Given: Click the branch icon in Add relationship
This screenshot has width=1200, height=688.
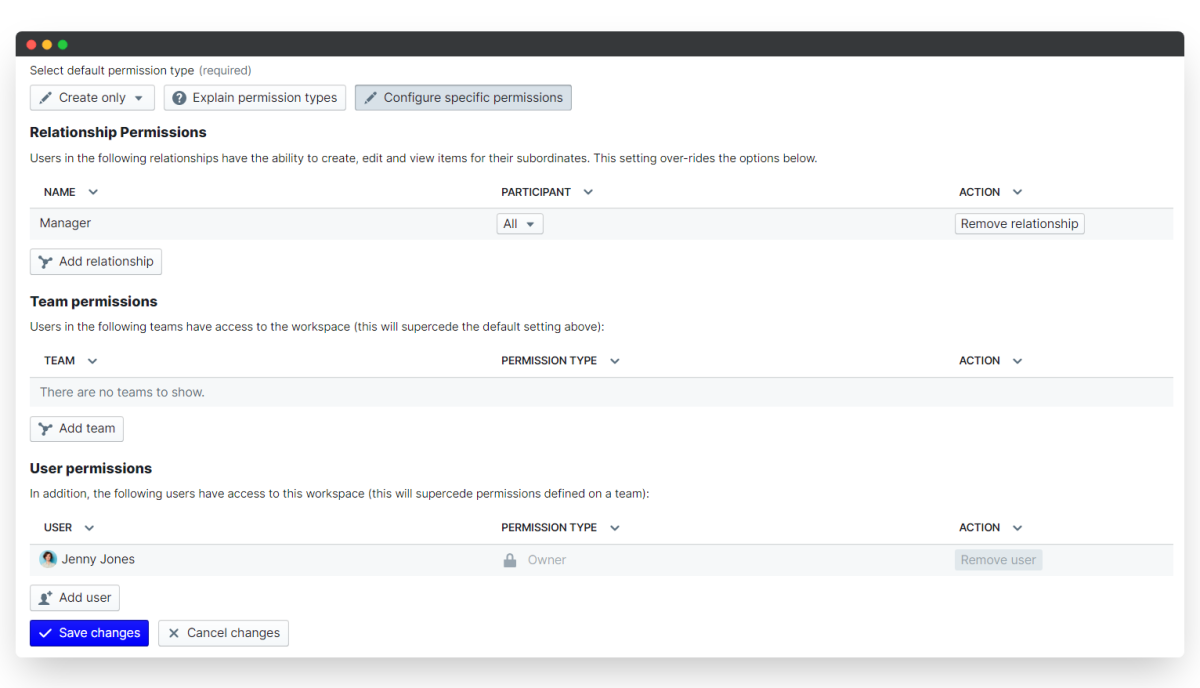Looking at the screenshot, I should [45, 262].
